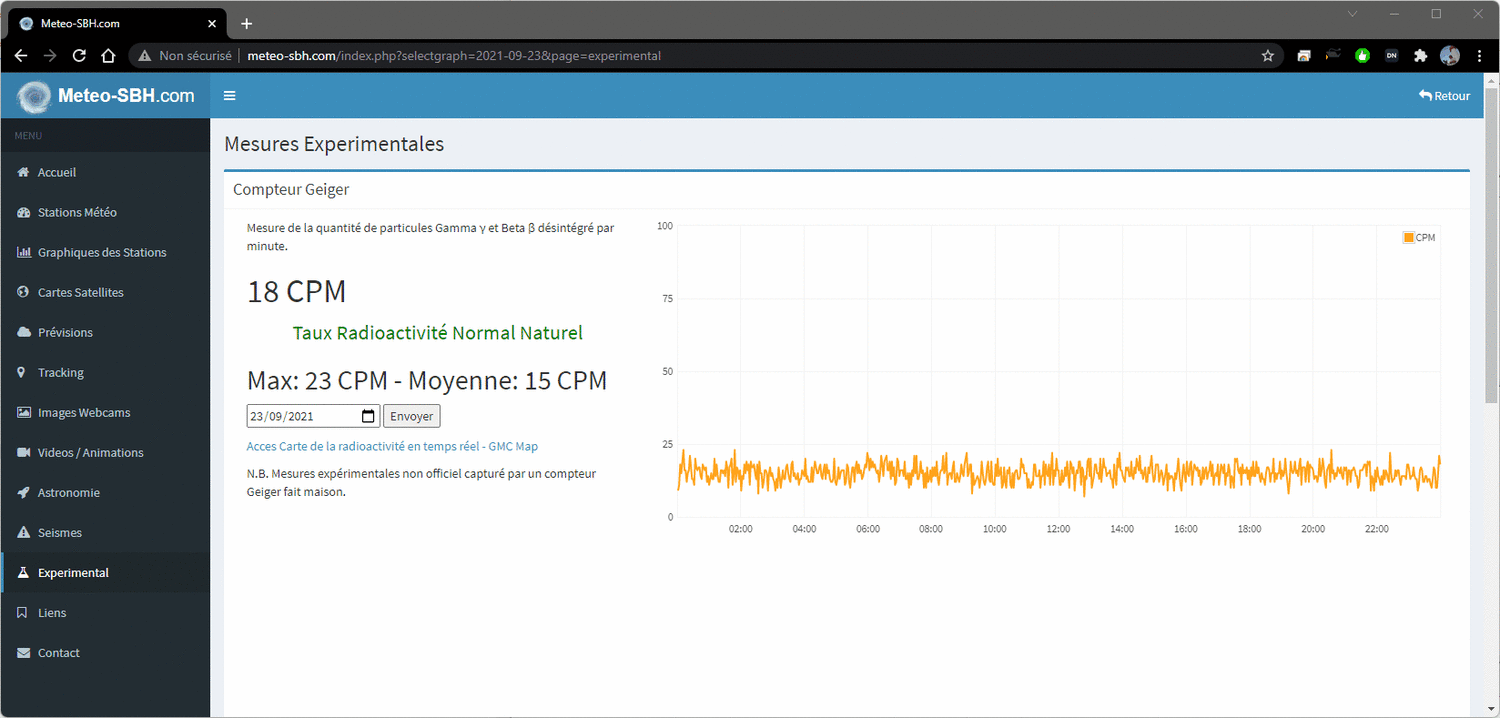Screen dimensions: 1500x718
Task: Open the GMC Map radioactivity link
Action: [x=392, y=447]
